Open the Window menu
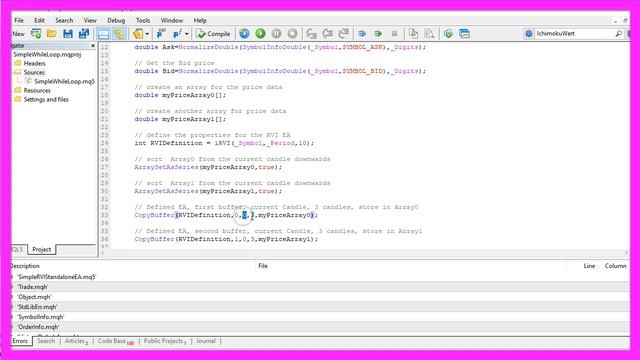 click(171, 20)
